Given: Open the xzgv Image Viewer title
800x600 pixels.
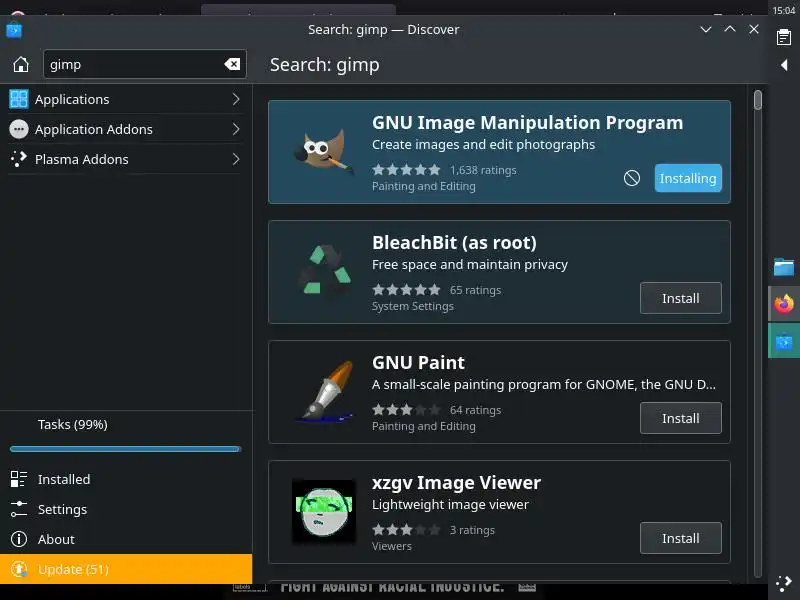Looking at the screenshot, I should click(456, 483).
